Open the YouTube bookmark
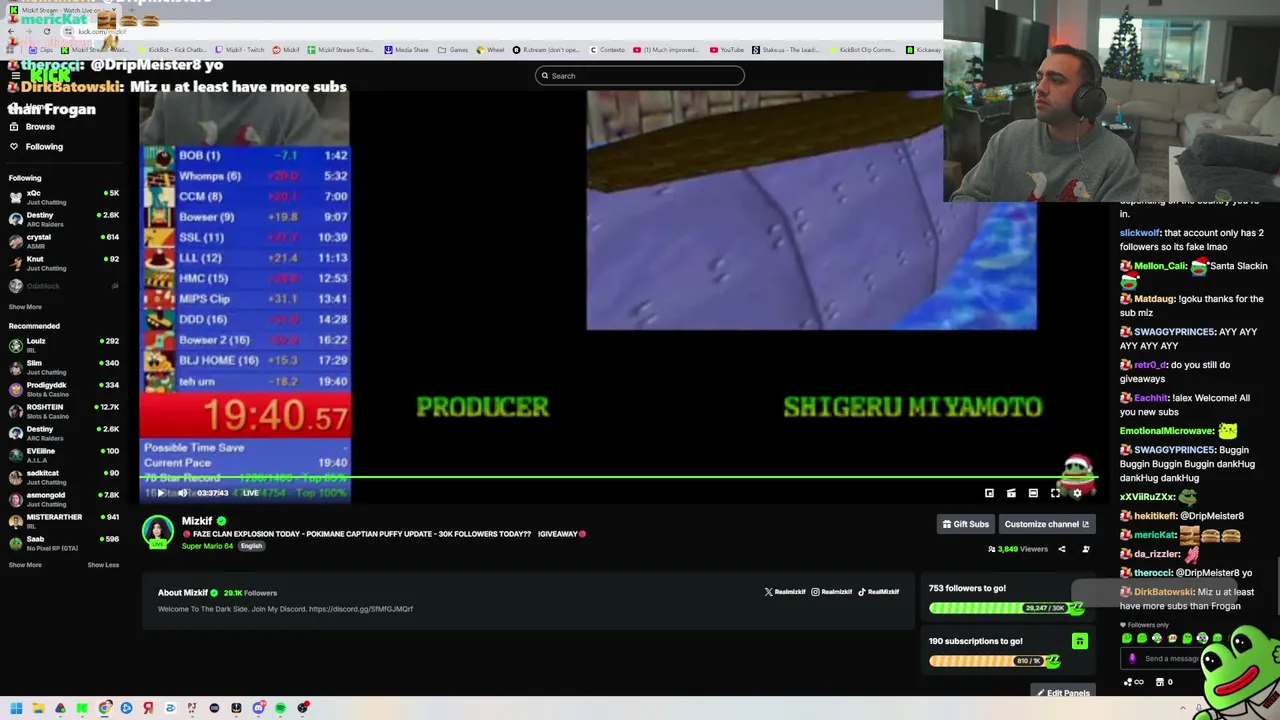 (x=727, y=50)
